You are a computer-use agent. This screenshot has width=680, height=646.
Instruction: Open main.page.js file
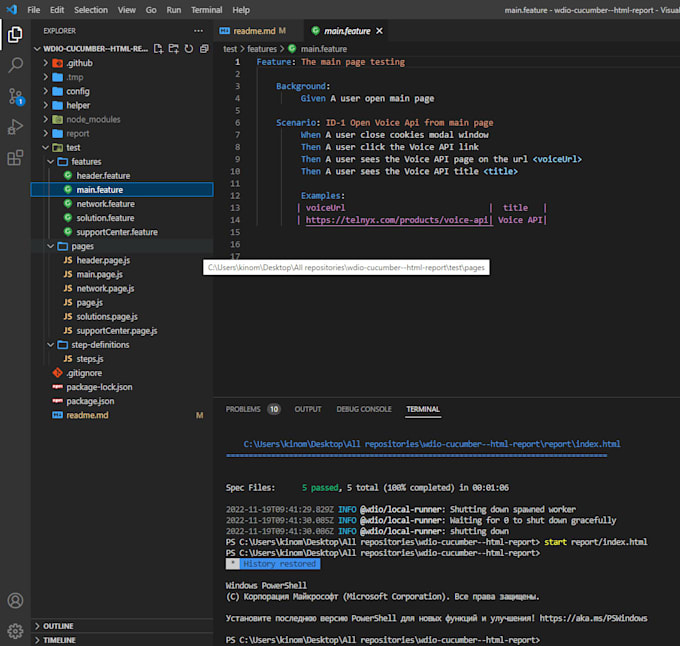[122, 274]
